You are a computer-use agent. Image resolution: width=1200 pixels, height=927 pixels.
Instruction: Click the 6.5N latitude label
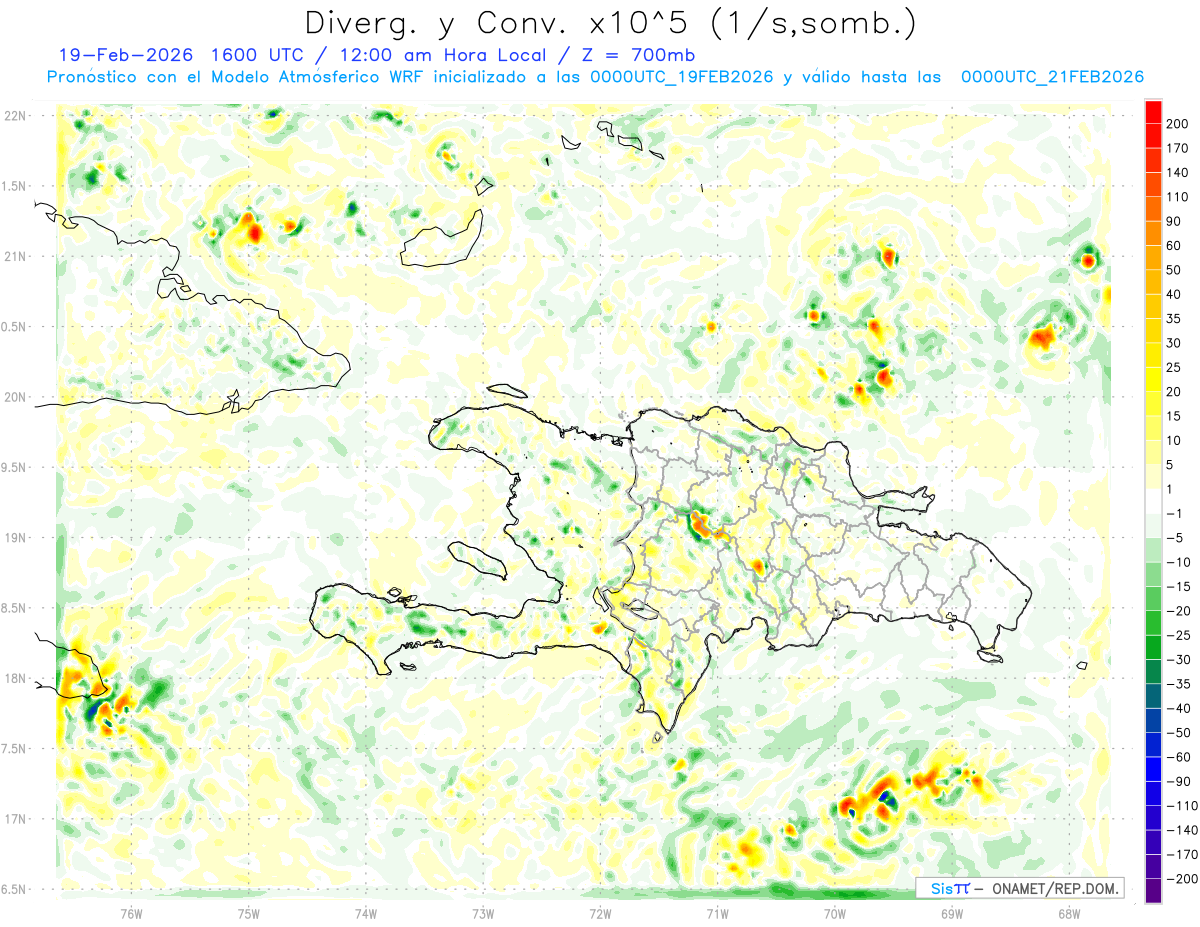[x=14, y=889]
